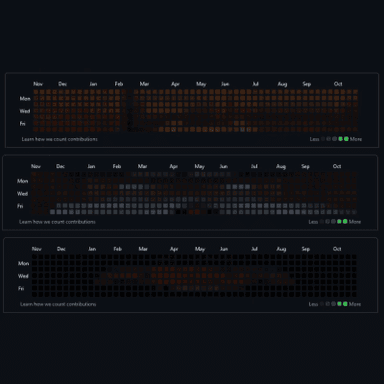Click 'Sep' month label in first graph
The width and height of the screenshot is (384, 384).
pyautogui.click(x=307, y=84)
